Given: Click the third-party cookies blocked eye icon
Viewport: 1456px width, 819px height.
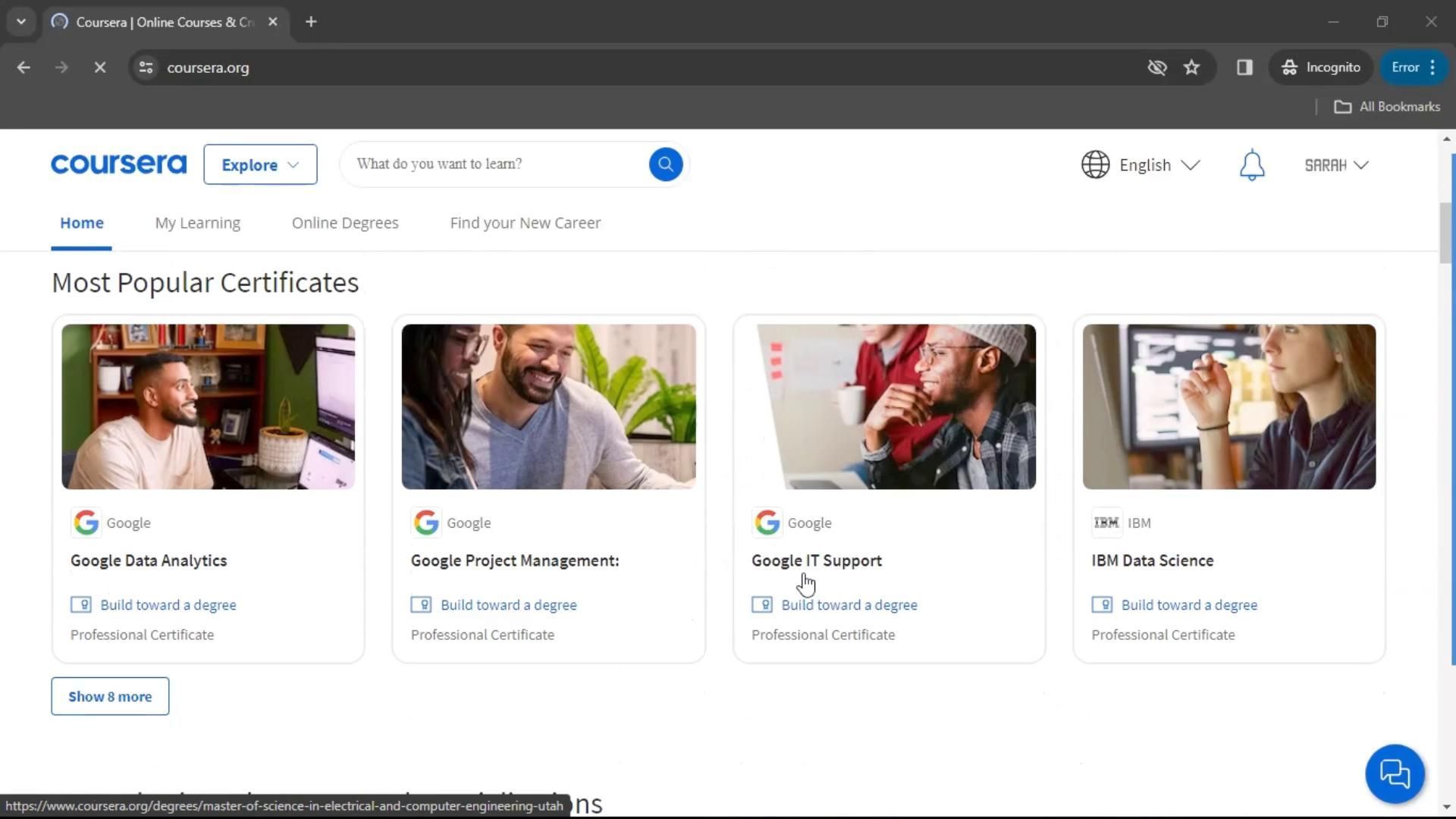Looking at the screenshot, I should click(x=1156, y=67).
